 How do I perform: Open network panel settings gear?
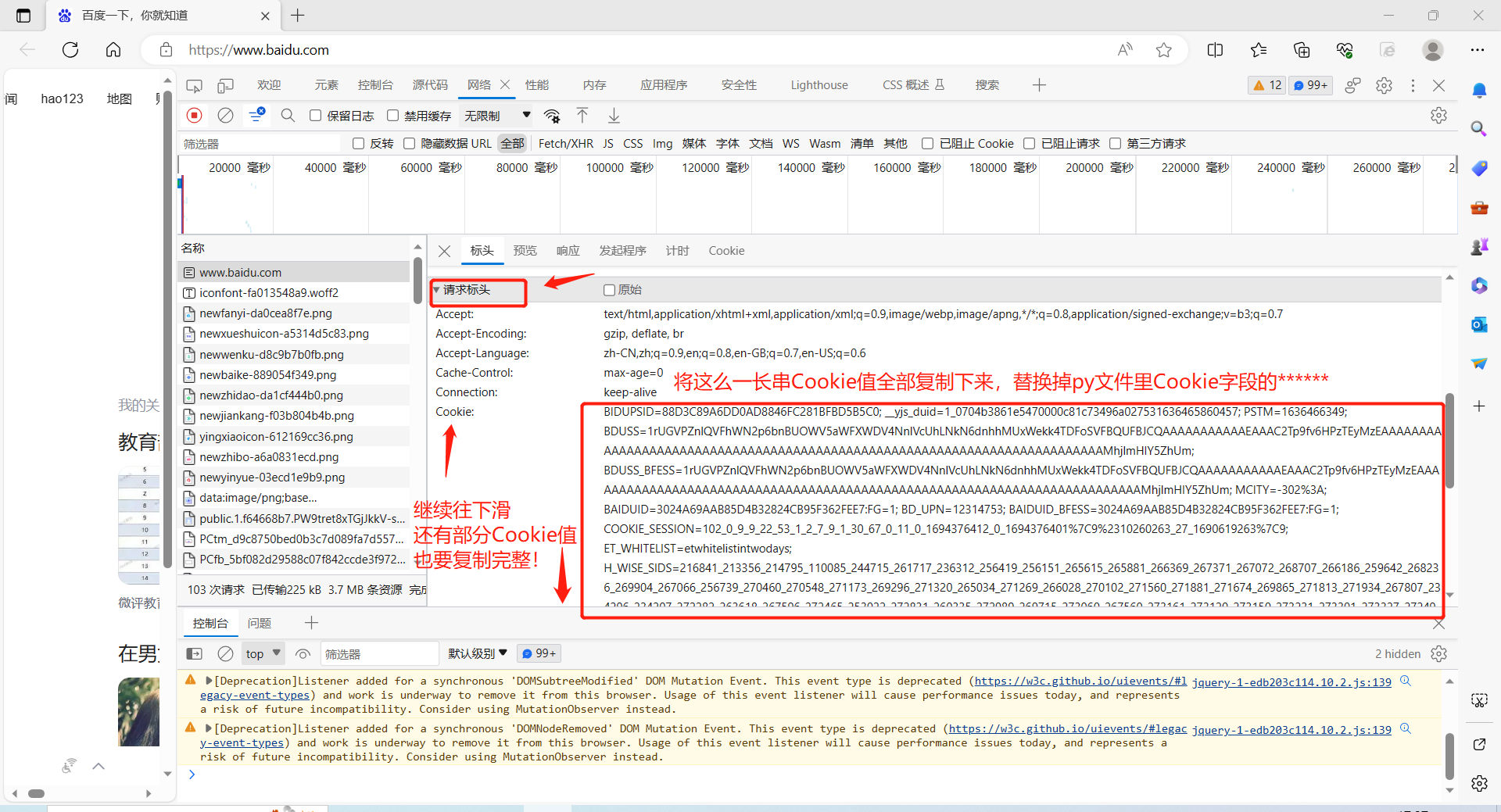click(x=1438, y=116)
